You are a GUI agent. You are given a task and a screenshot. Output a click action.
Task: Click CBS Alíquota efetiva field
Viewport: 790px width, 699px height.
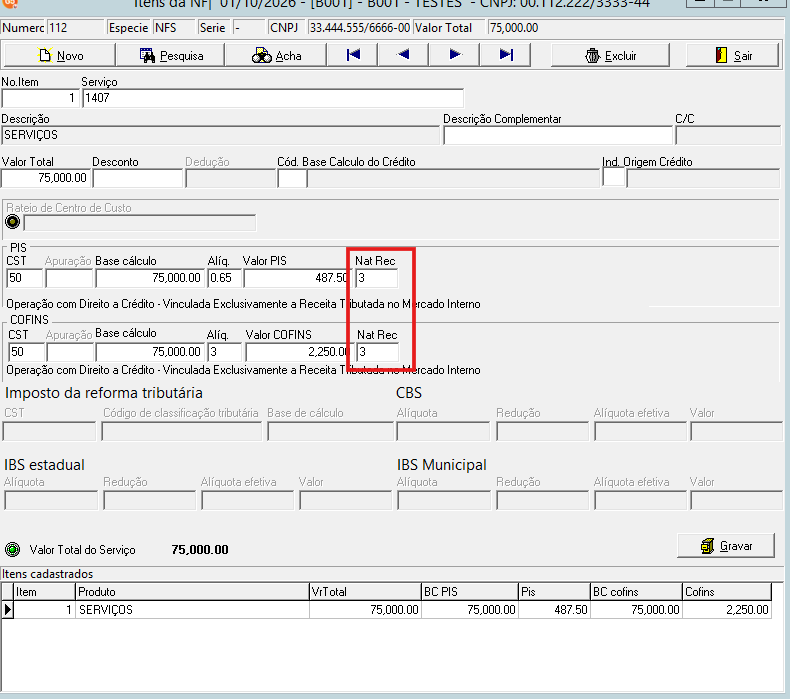tap(640, 432)
